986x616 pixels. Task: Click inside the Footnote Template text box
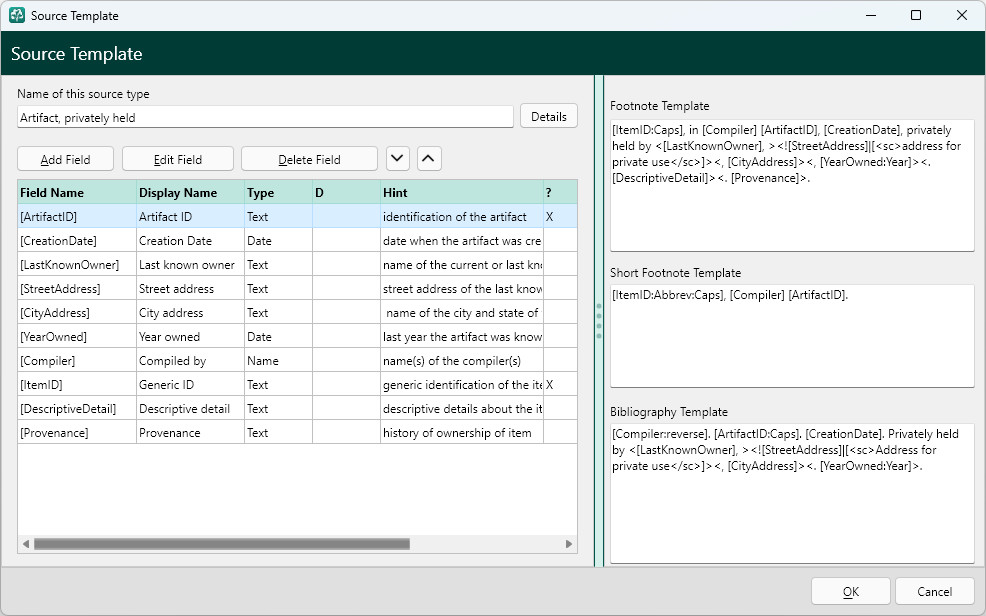[792, 185]
